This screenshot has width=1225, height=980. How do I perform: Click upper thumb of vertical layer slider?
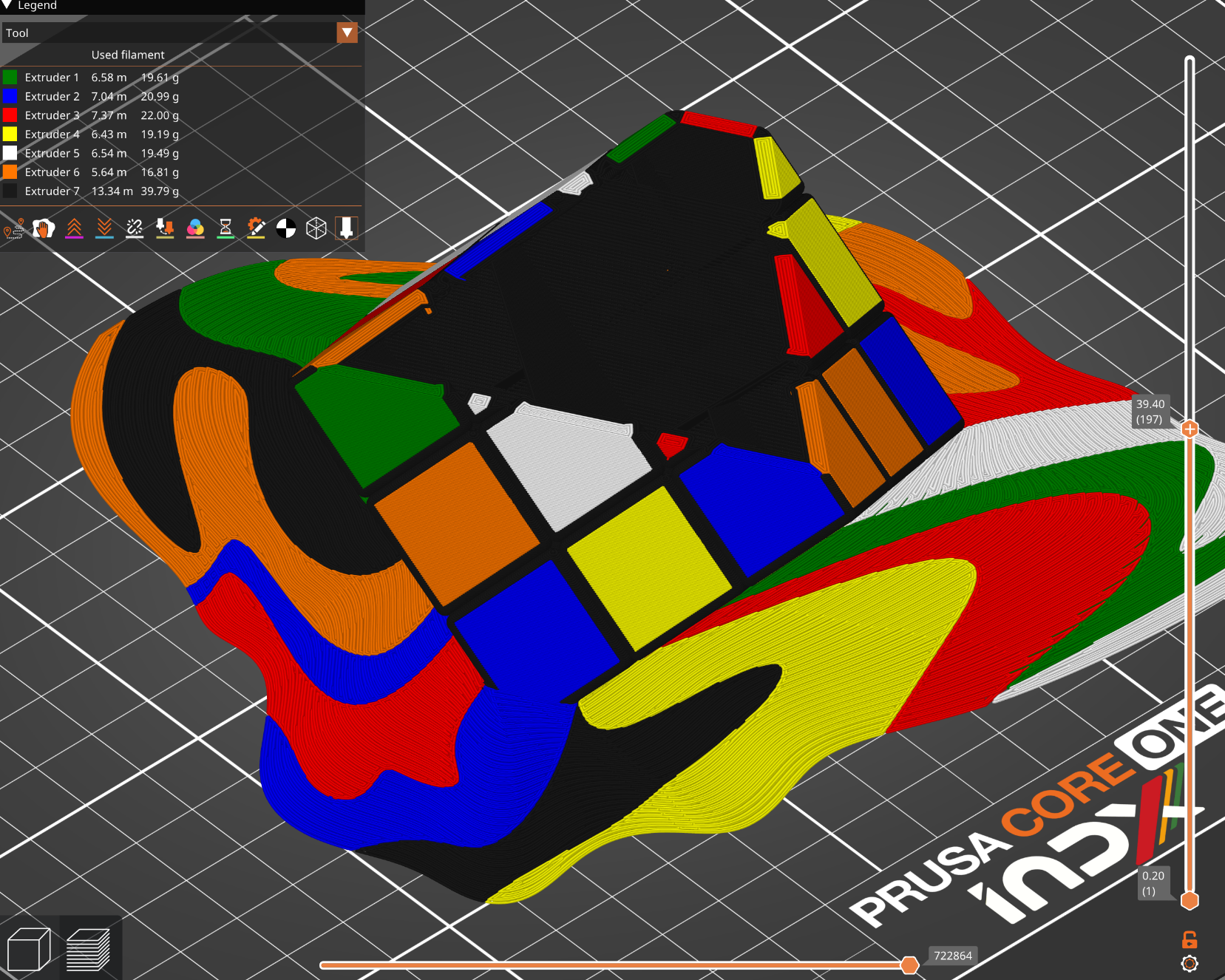click(1190, 429)
